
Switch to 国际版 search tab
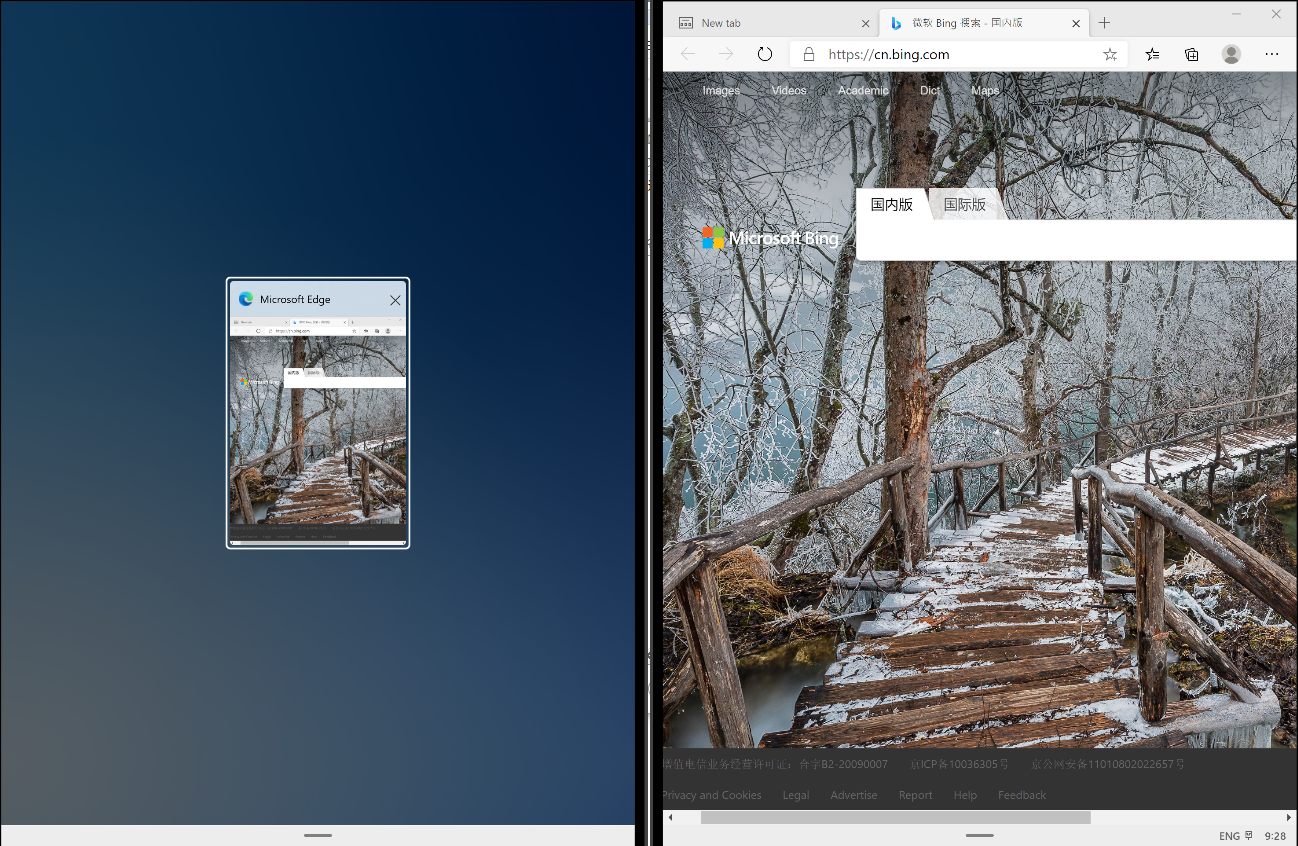[x=965, y=204]
